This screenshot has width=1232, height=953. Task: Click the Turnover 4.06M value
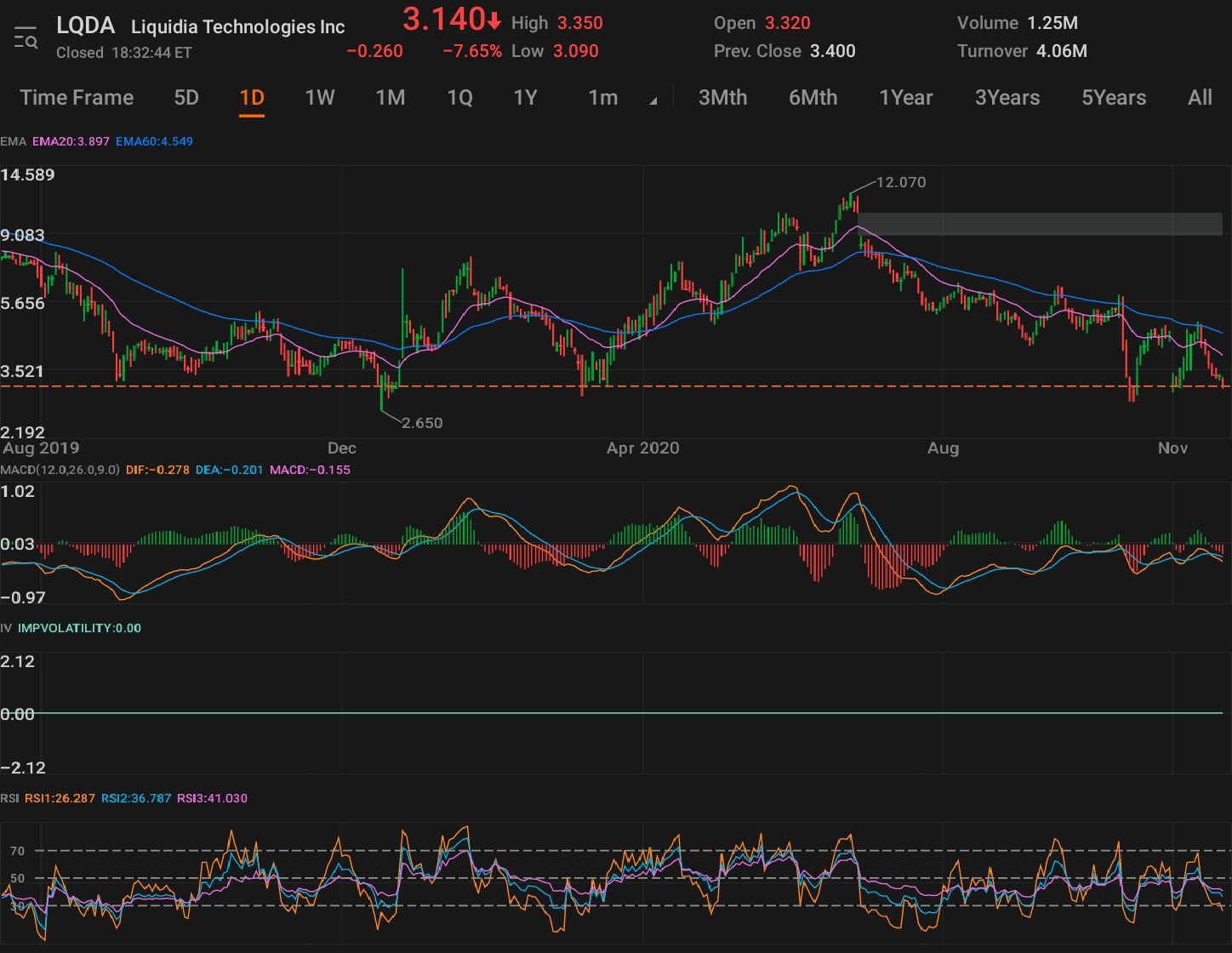1062,51
